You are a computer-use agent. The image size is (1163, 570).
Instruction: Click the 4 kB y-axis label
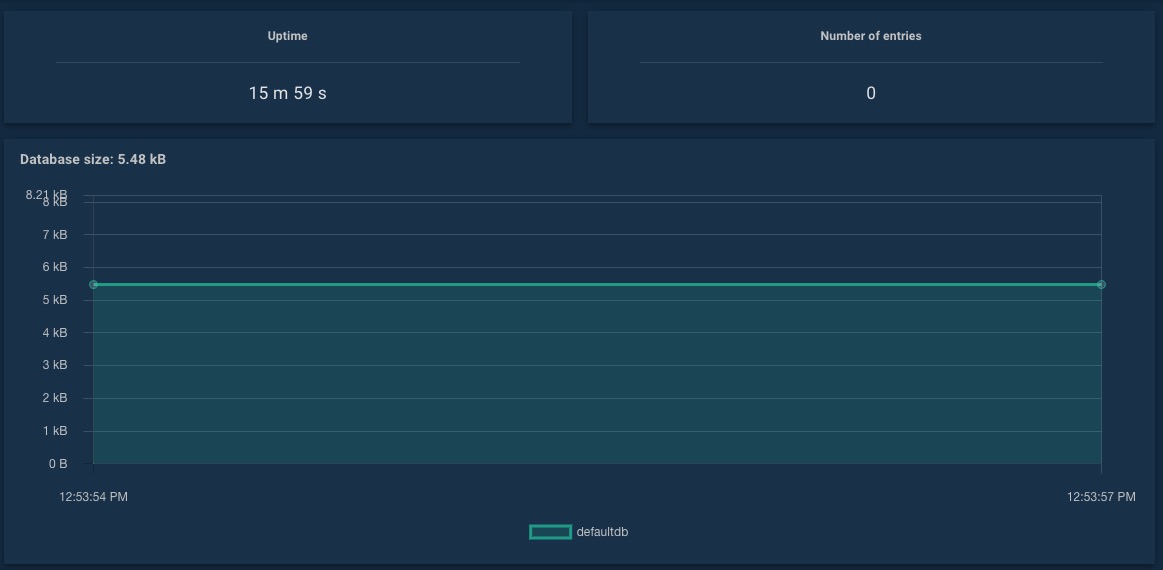coord(55,332)
